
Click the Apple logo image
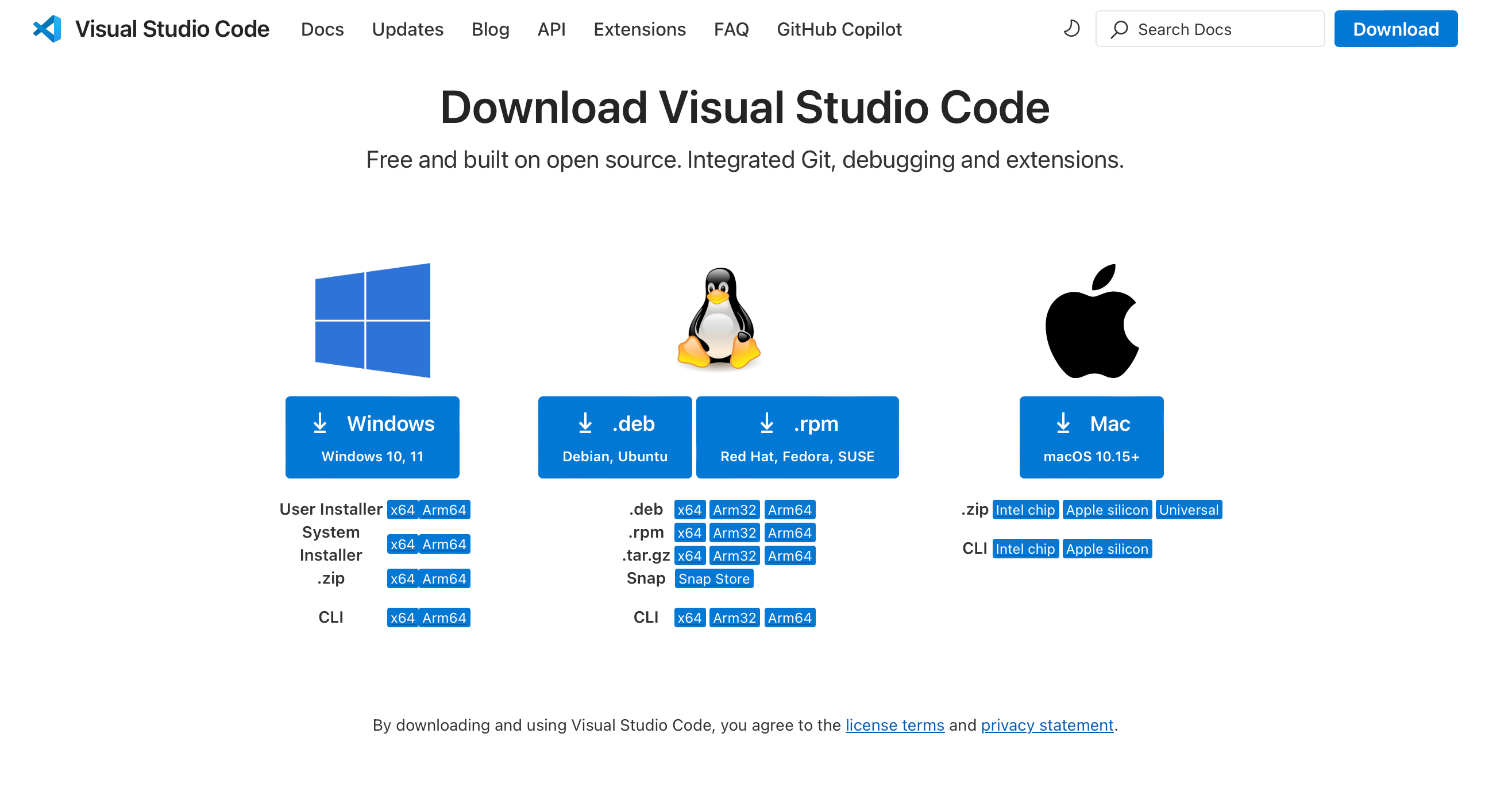point(1091,321)
